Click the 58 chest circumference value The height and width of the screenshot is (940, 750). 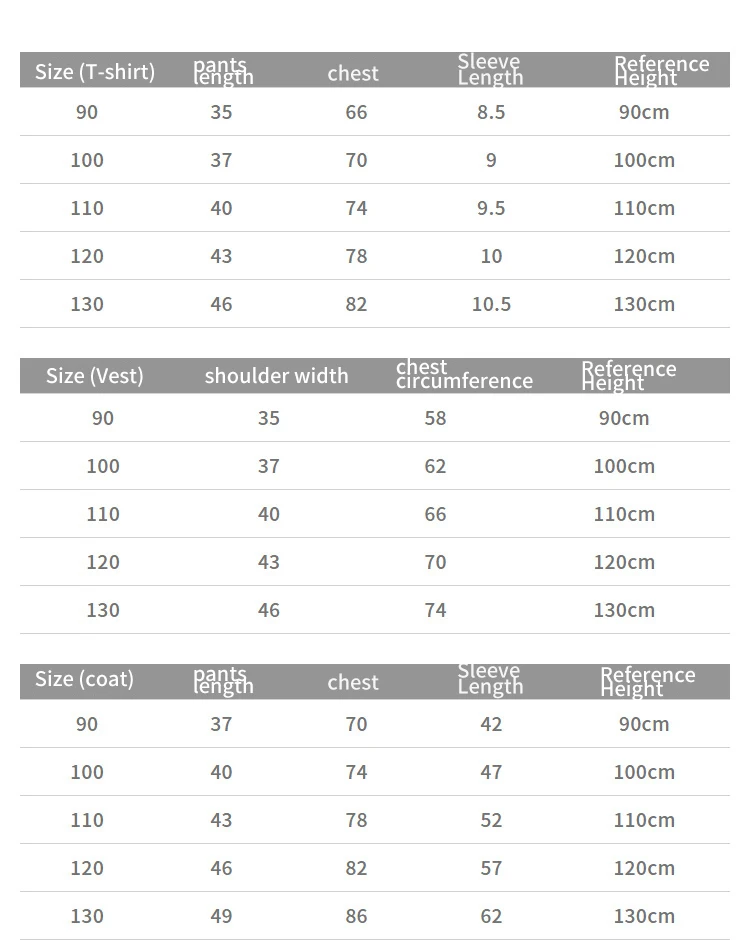point(435,418)
